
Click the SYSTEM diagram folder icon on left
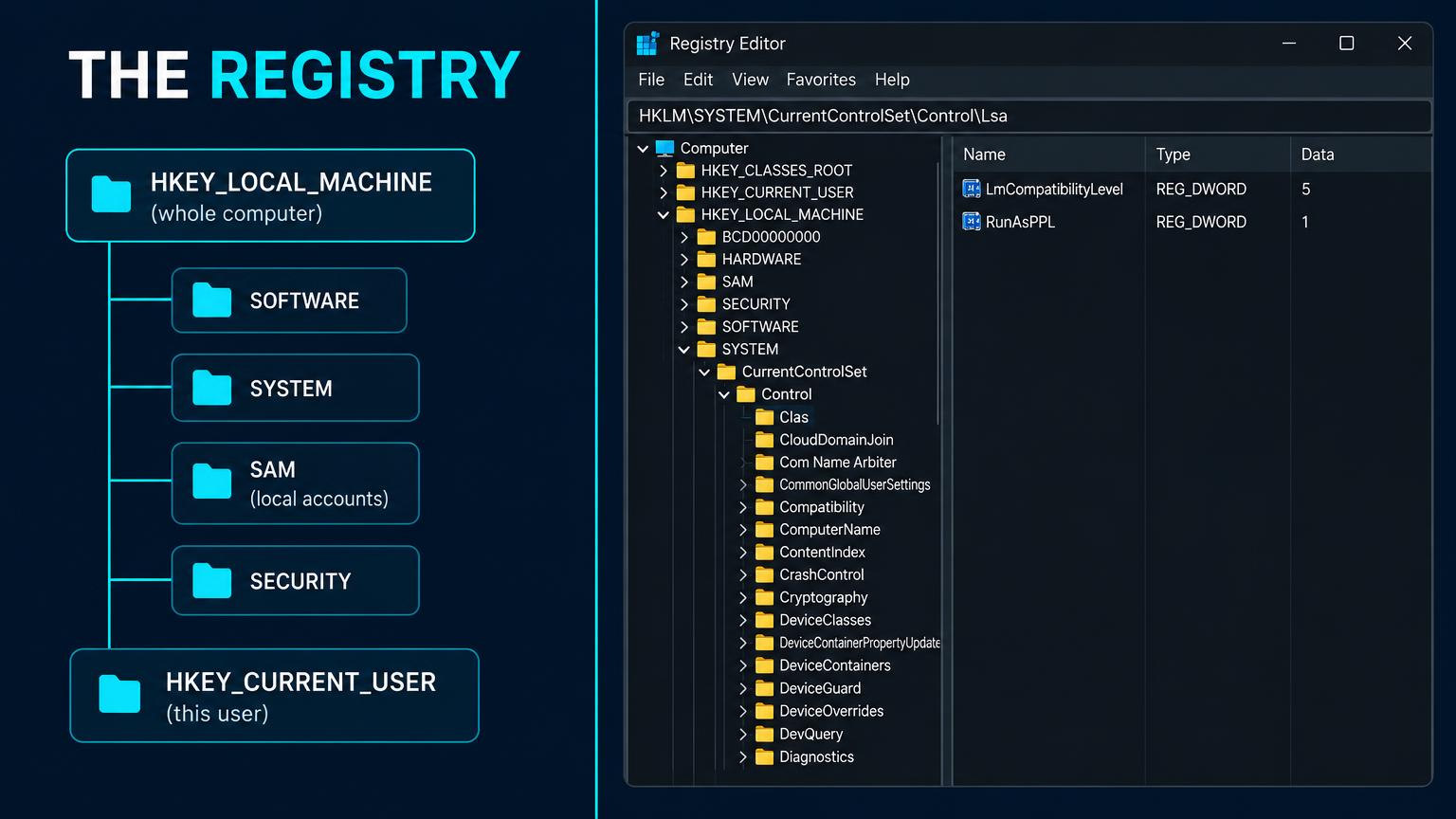(x=211, y=388)
